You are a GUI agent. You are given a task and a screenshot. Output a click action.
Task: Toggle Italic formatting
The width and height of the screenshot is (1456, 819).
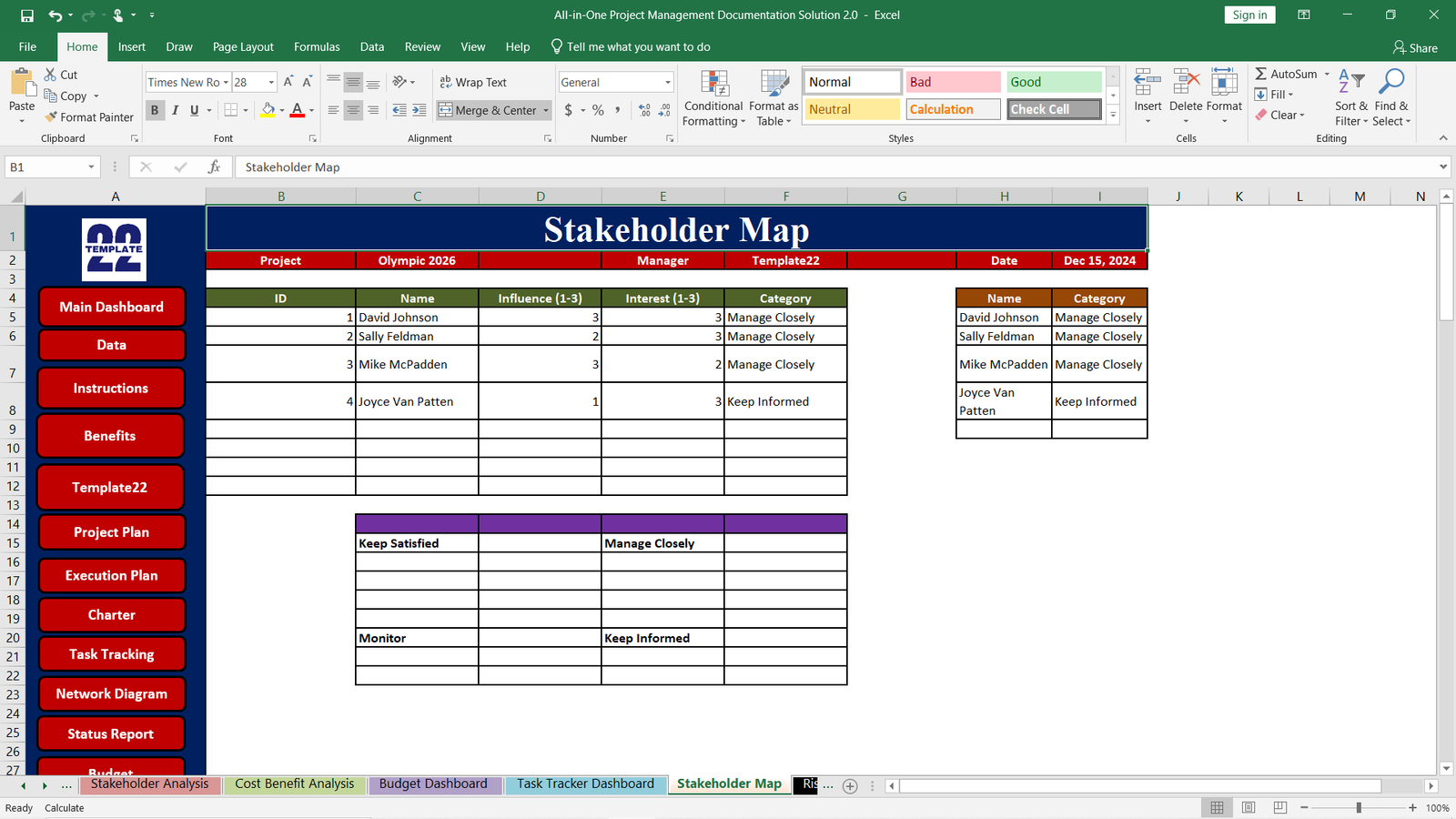(175, 110)
